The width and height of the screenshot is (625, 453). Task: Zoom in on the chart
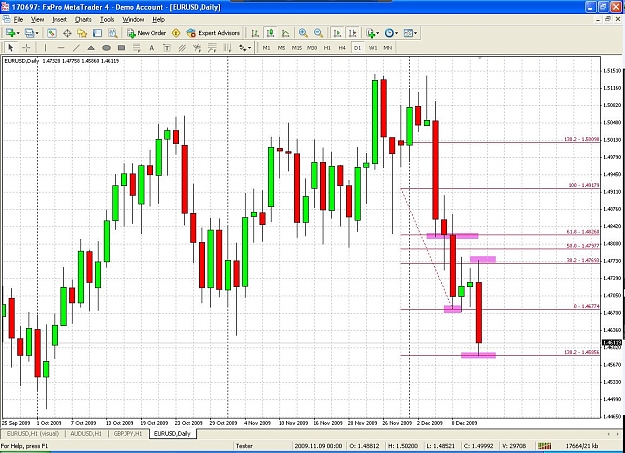click(303, 33)
